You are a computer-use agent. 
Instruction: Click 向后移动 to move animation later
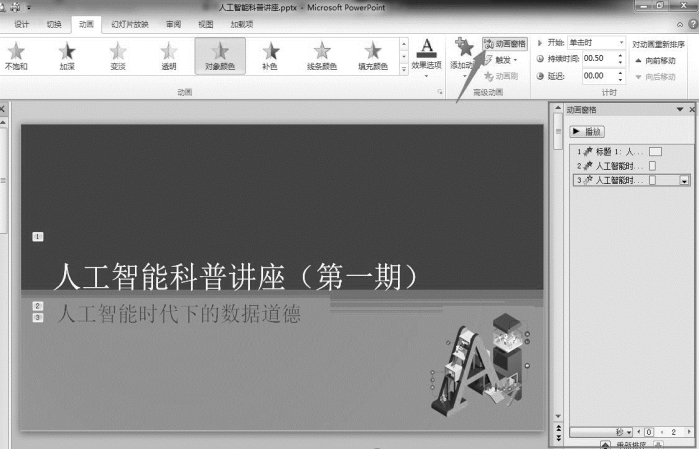click(655, 77)
